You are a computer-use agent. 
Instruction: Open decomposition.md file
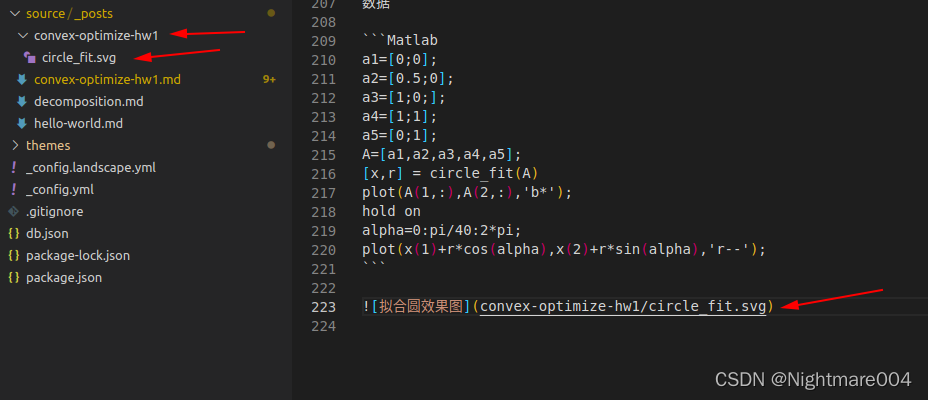pyautogui.click(x=88, y=102)
